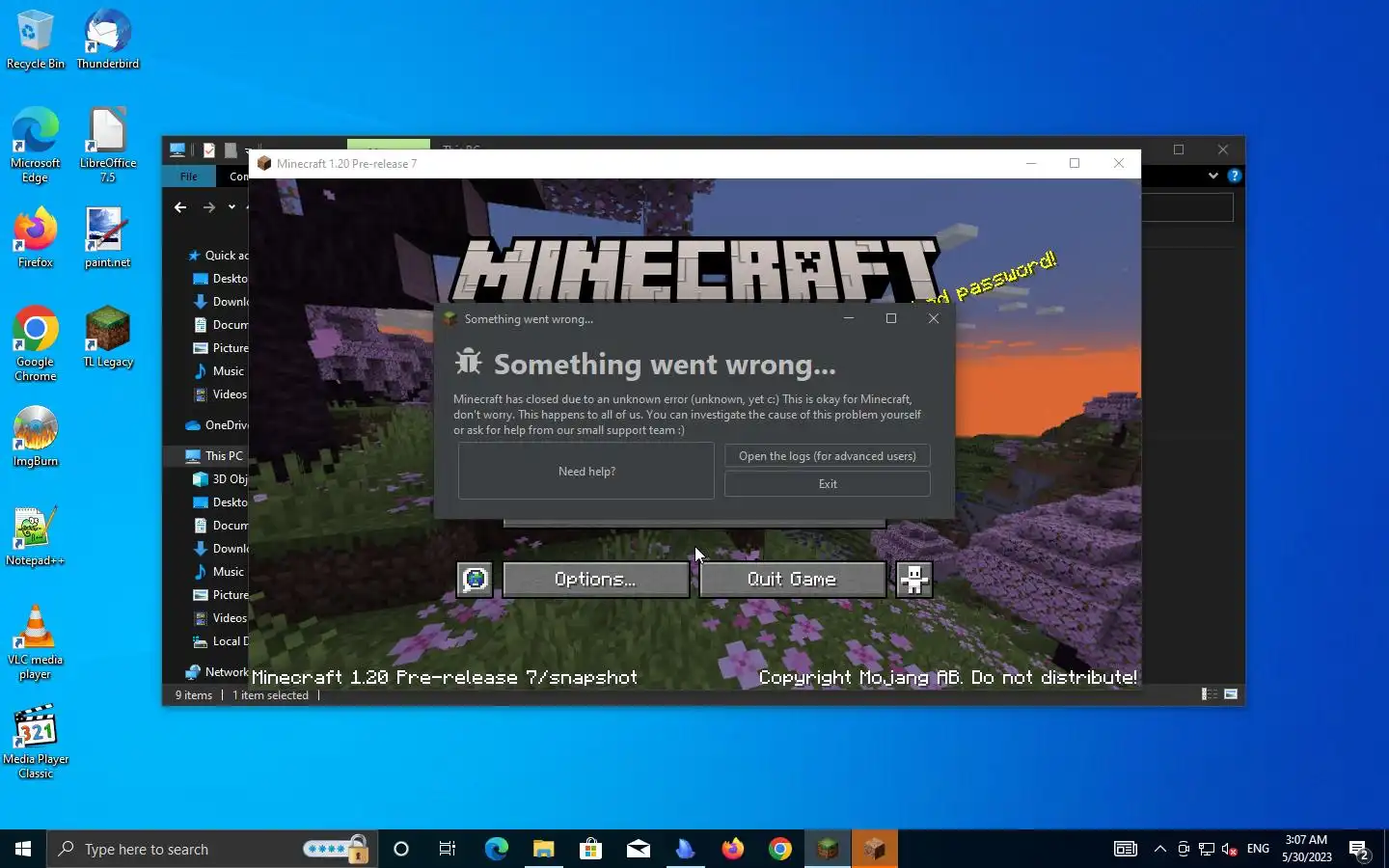Open the File tab in File Explorer
This screenshot has height=868, width=1389.
click(189, 176)
